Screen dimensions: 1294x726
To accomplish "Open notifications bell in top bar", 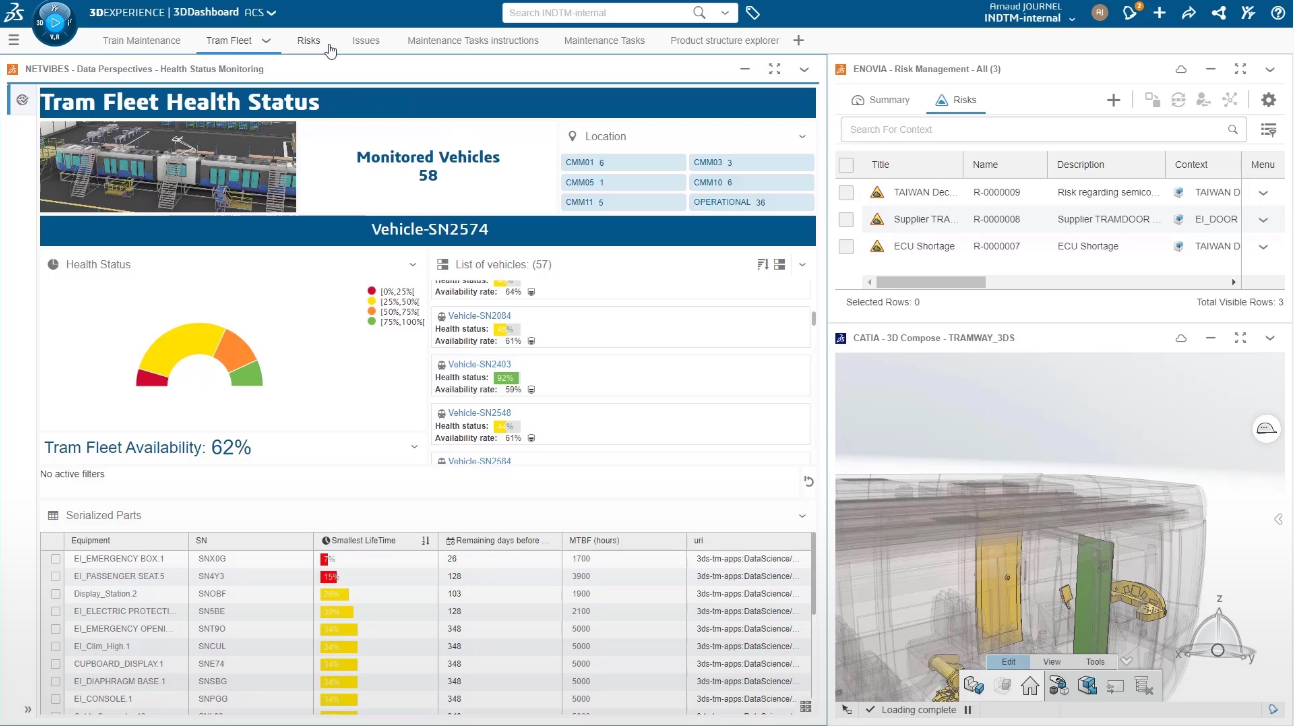I will click(1131, 13).
